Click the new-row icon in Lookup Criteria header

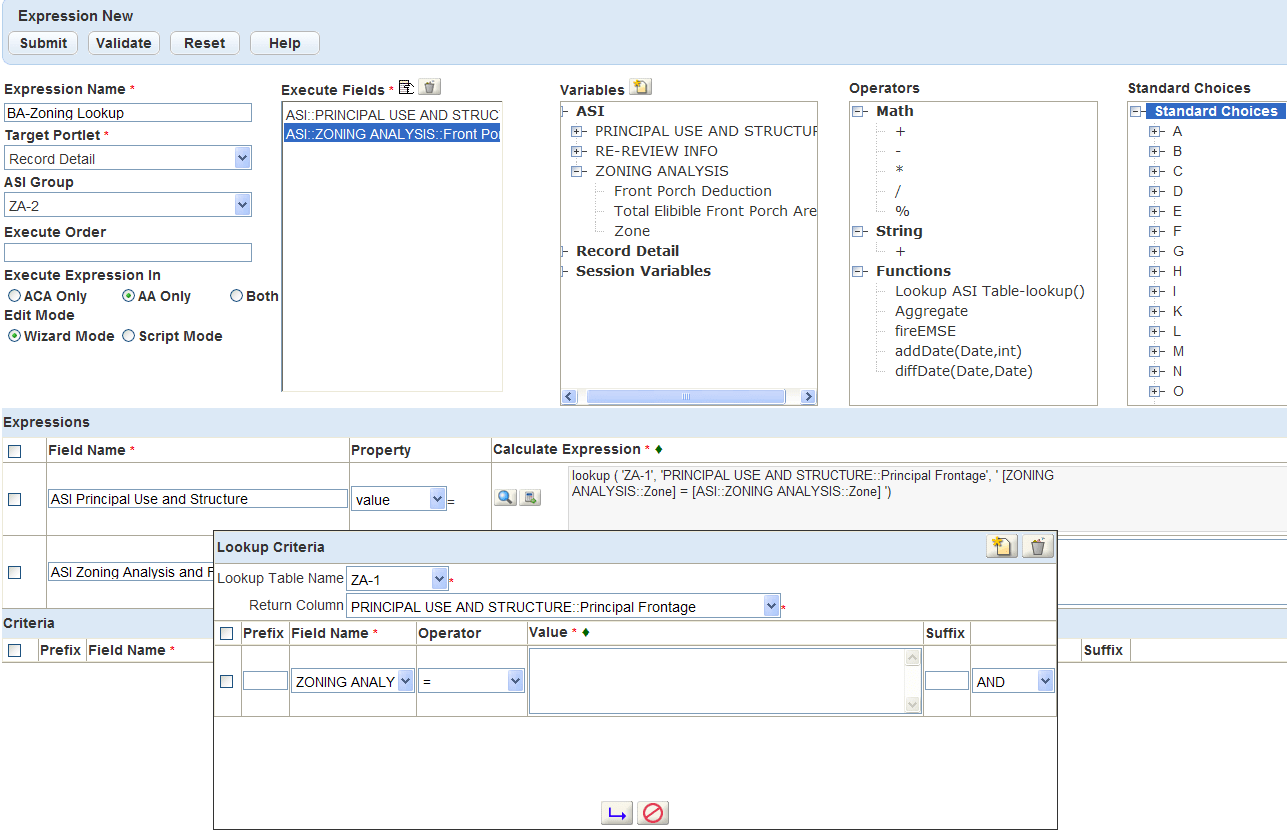(x=1002, y=546)
